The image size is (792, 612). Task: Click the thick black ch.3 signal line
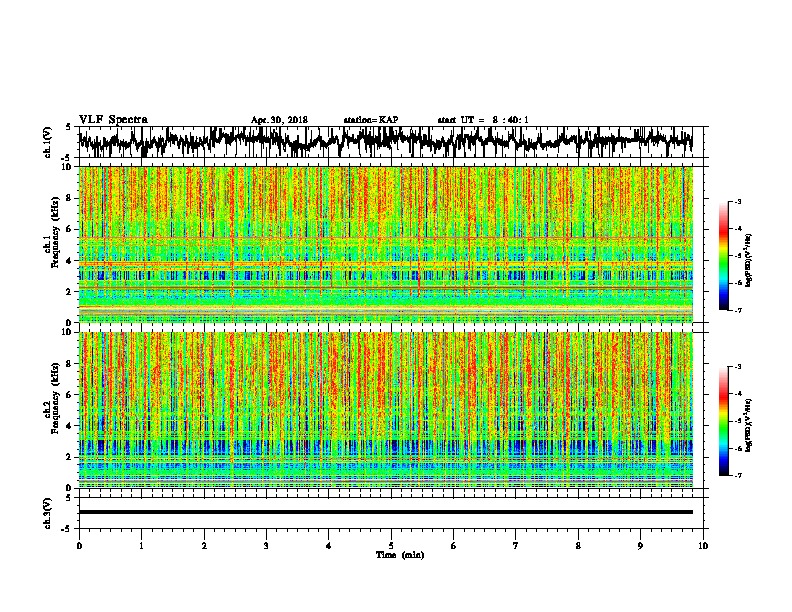385,512
